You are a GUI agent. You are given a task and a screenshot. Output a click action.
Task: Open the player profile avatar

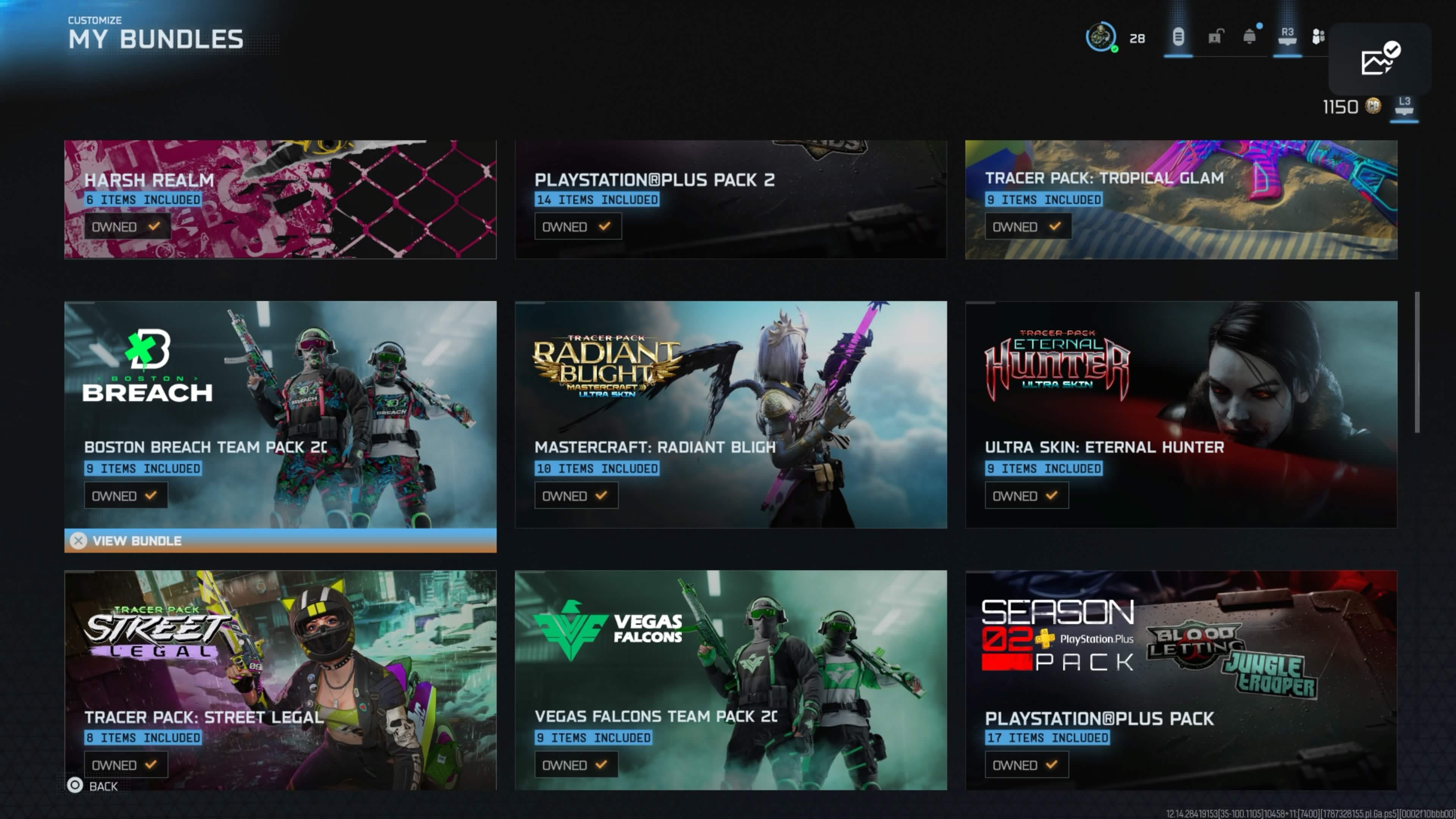click(x=1100, y=37)
